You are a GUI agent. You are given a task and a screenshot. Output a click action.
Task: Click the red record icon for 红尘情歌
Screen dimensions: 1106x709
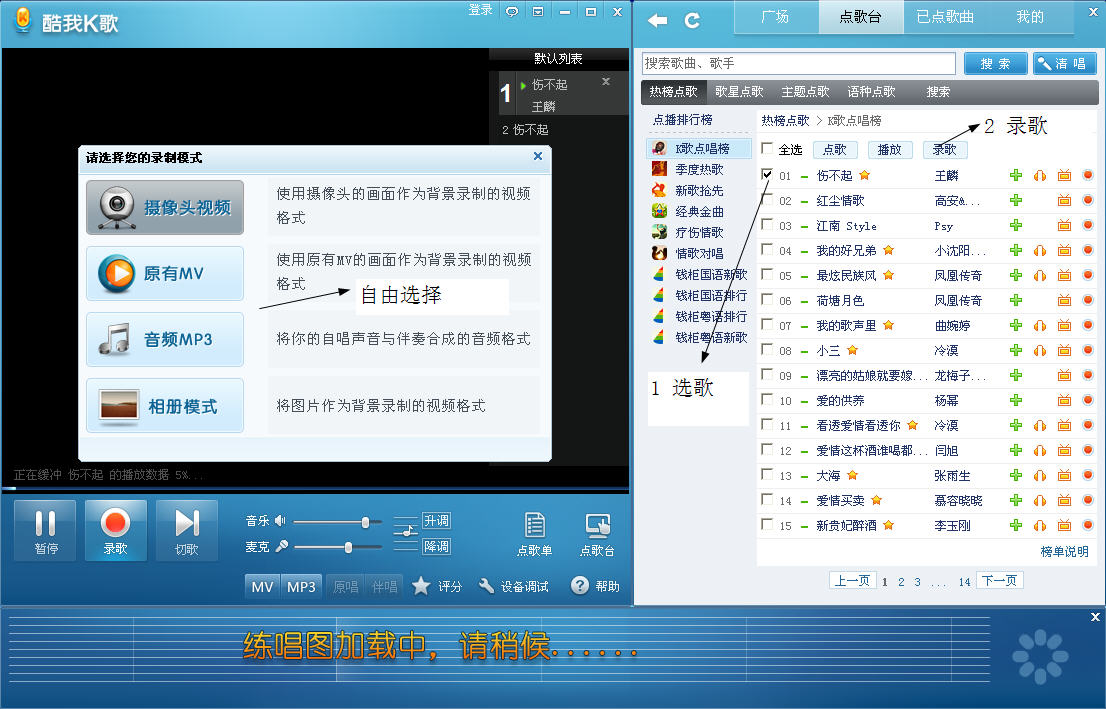click(x=1088, y=200)
